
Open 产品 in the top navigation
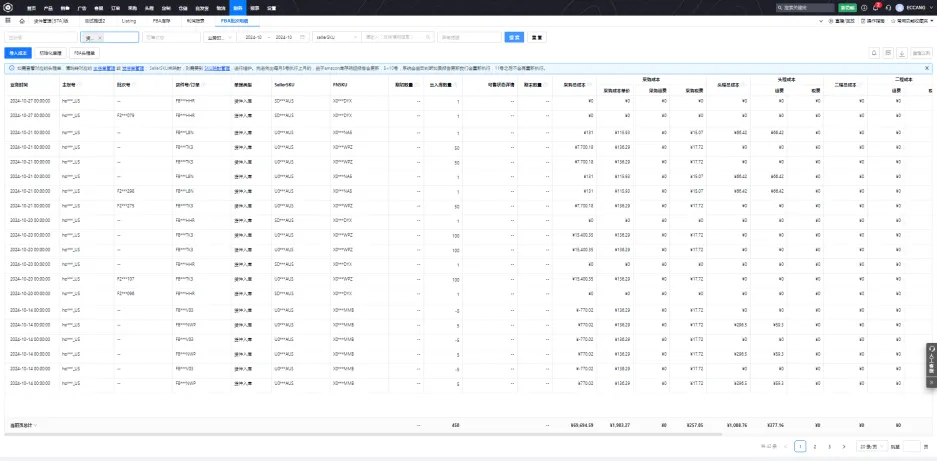click(x=48, y=8)
